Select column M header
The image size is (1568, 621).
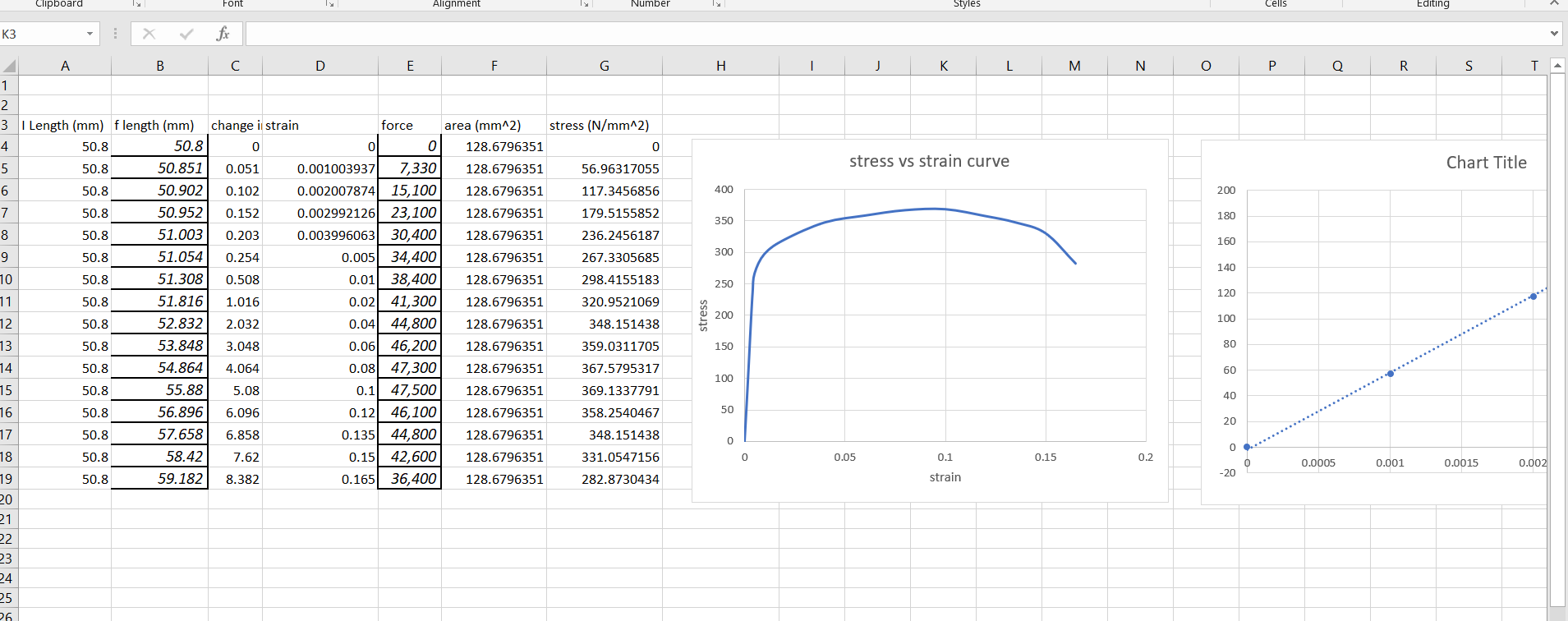point(1074,66)
